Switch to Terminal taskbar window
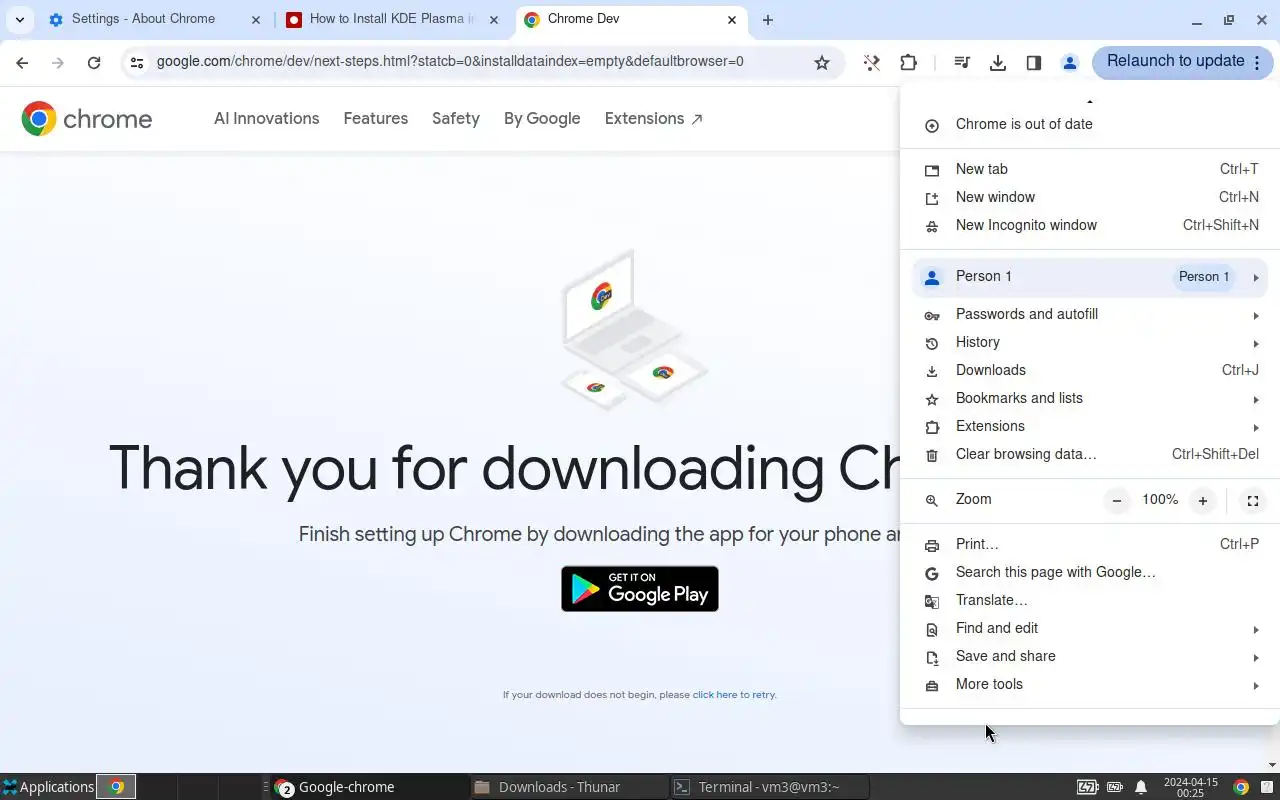This screenshot has height=800, width=1280. 769,787
